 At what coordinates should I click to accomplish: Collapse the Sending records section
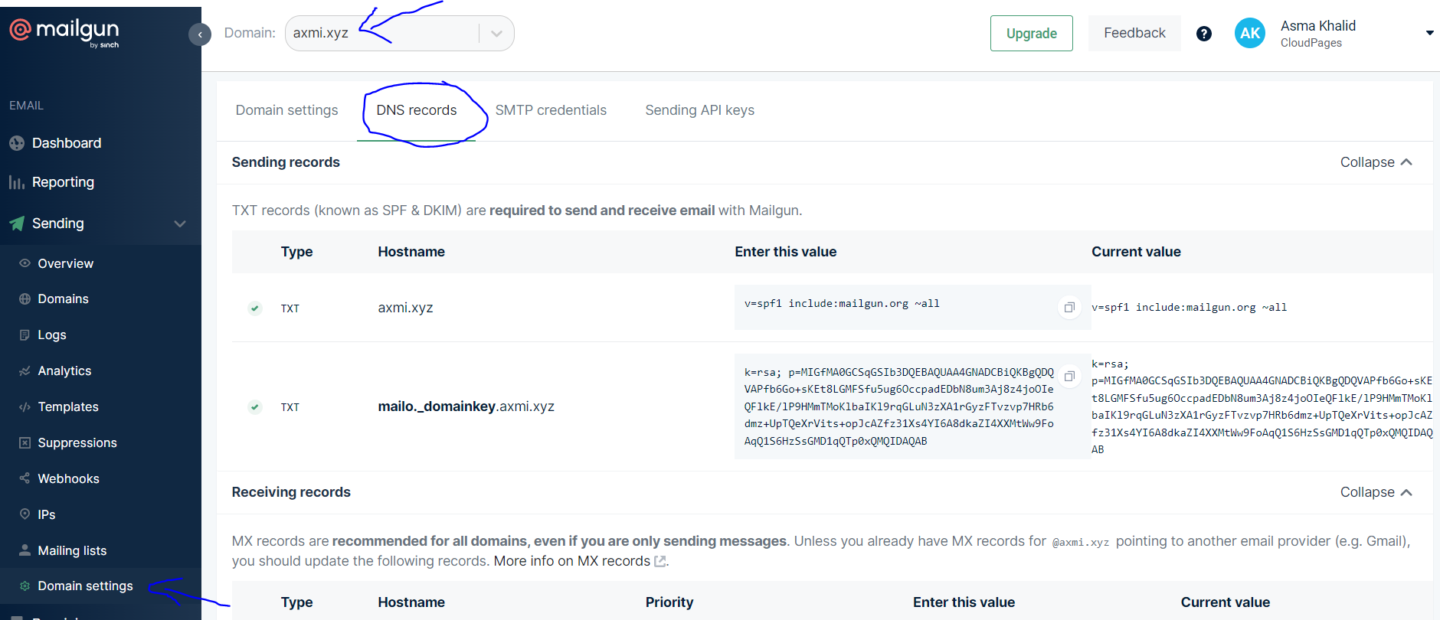[x=1377, y=161]
